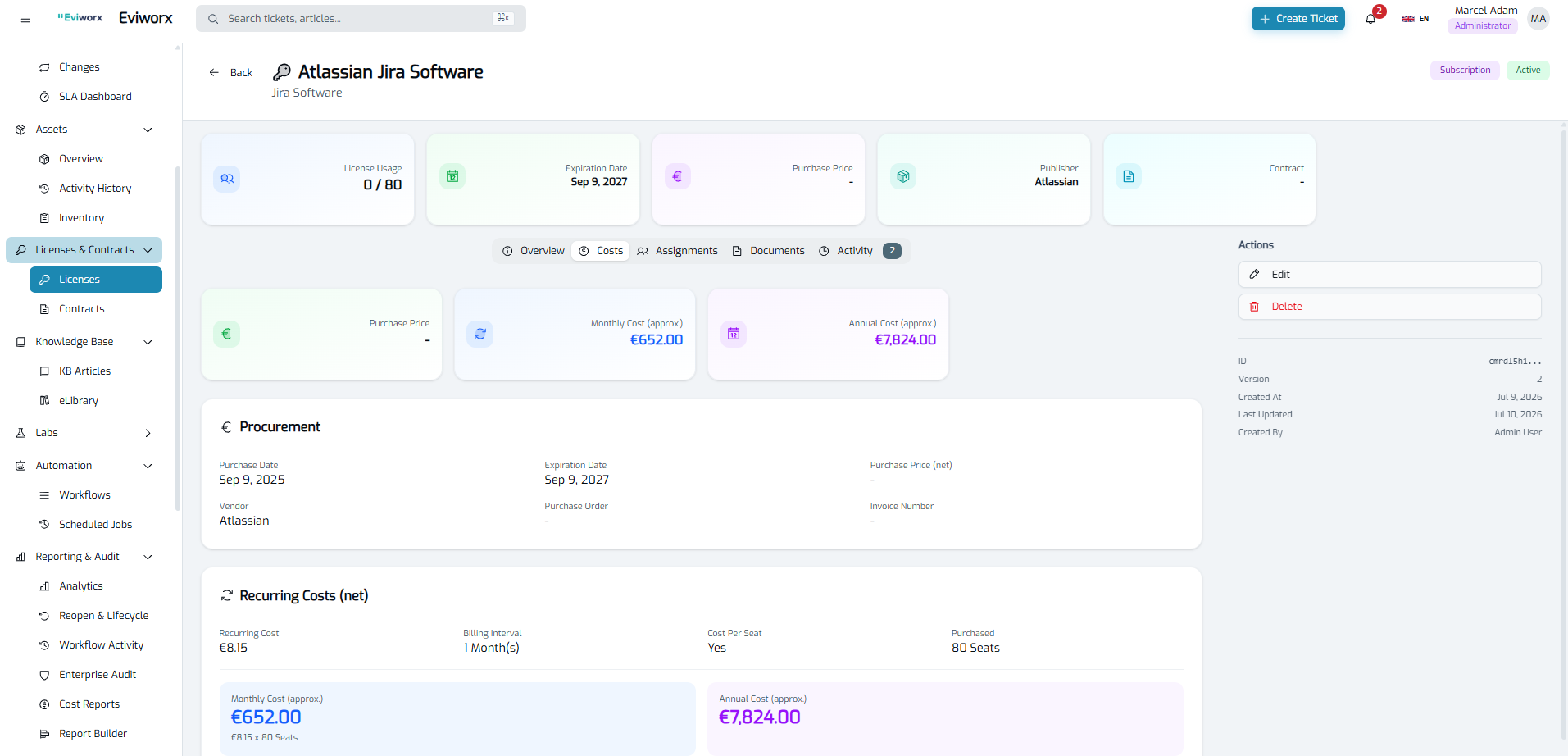The width and height of the screenshot is (1568, 756).
Task: Click the Delete action button
Action: [1390, 307]
